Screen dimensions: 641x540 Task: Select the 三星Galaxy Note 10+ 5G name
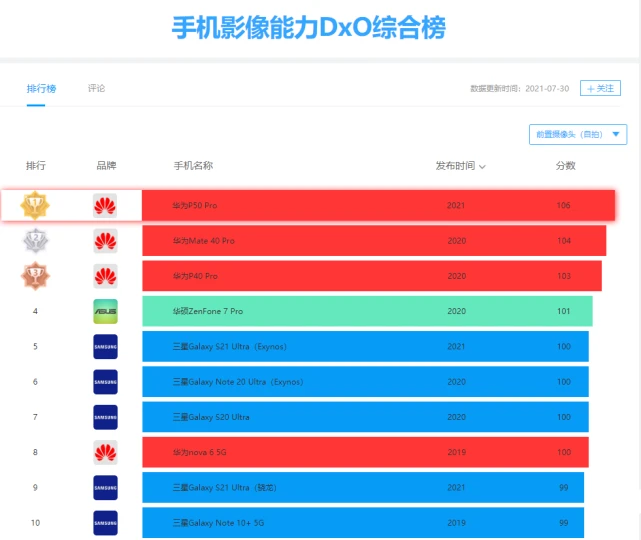[218, 523]
